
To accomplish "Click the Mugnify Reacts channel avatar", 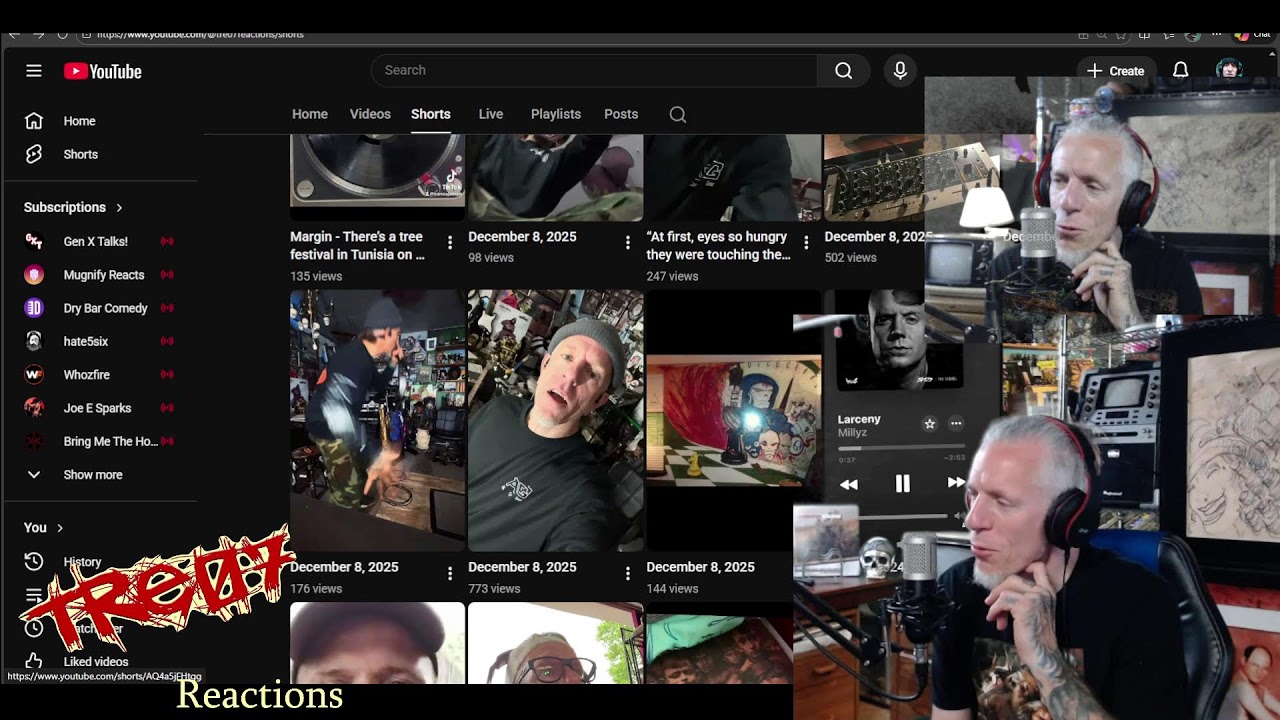I will 34,275.
